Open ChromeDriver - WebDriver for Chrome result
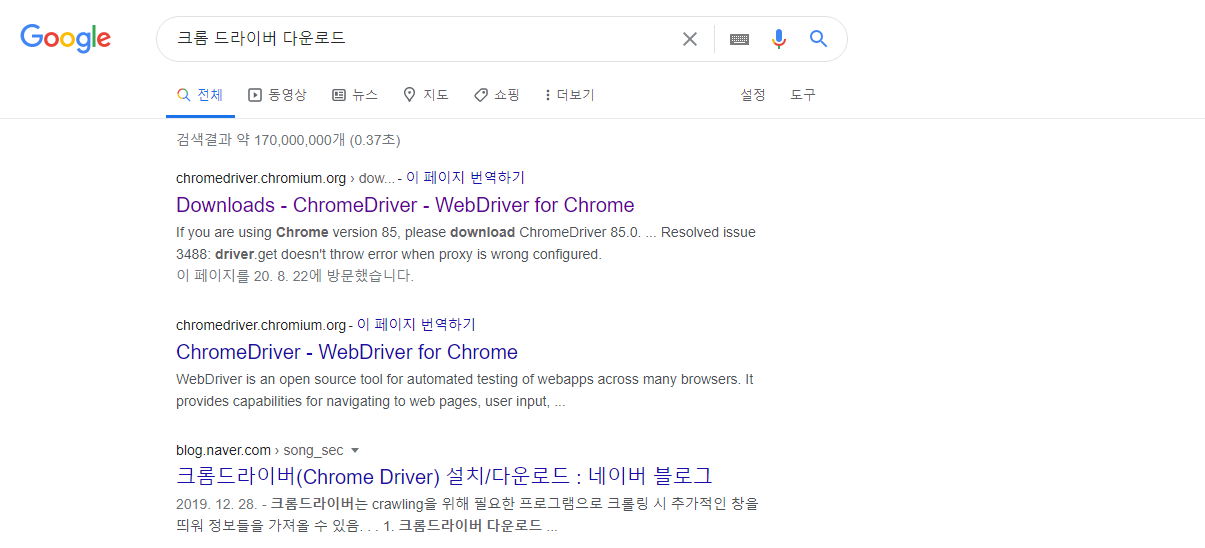 click(x=347, y=352)
